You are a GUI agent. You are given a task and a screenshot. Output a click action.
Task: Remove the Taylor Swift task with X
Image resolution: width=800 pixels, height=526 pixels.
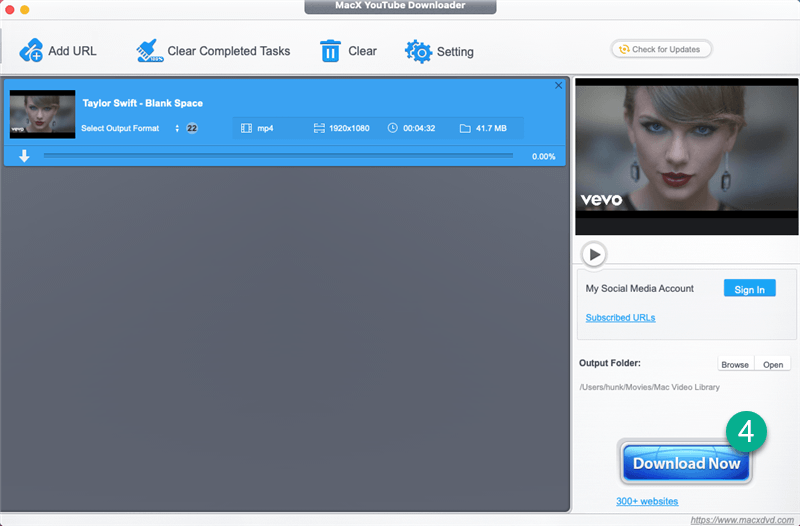(x=559, y=86)
